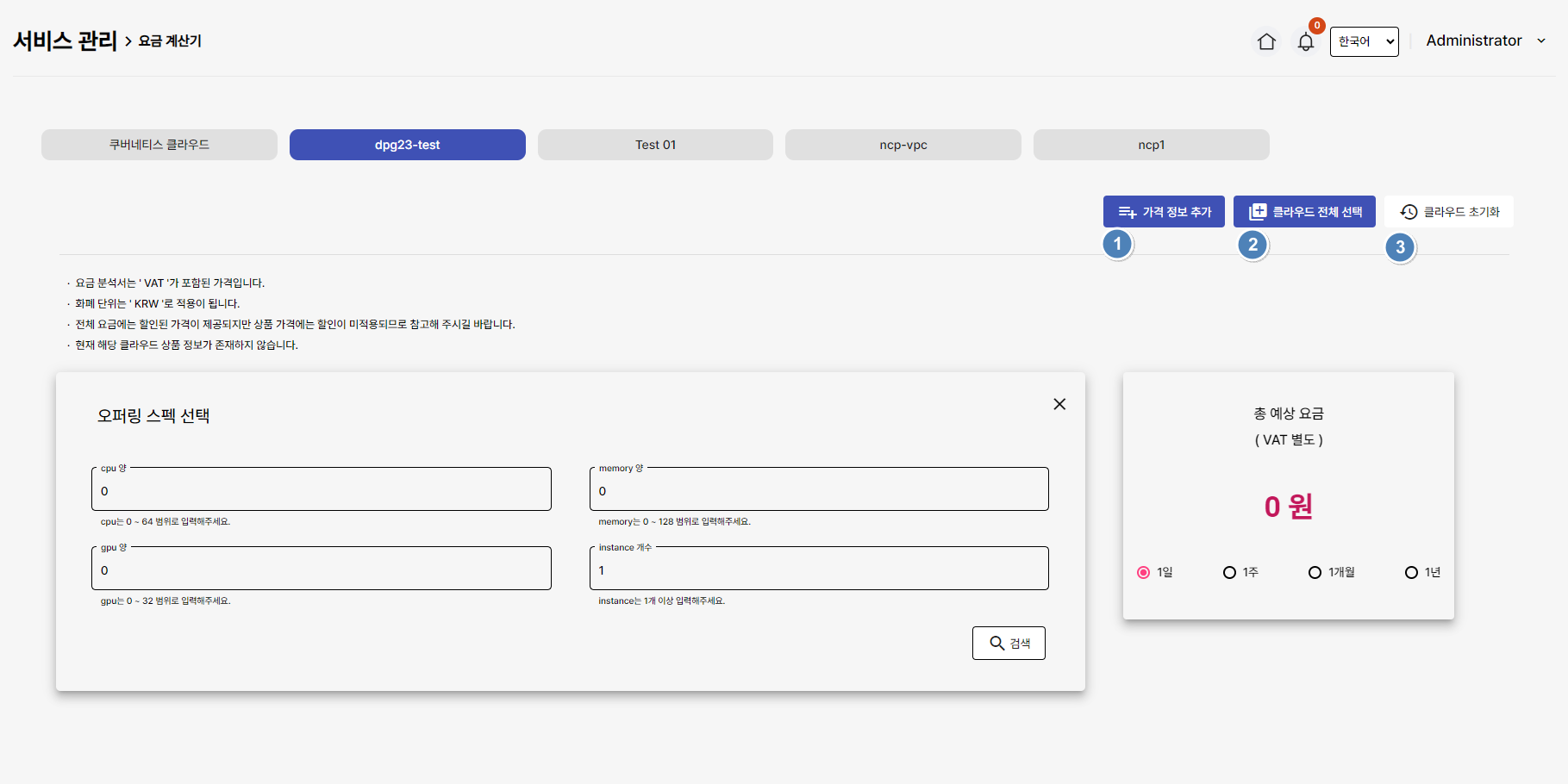Focus the instance 개수 input field

coord(819,570)
